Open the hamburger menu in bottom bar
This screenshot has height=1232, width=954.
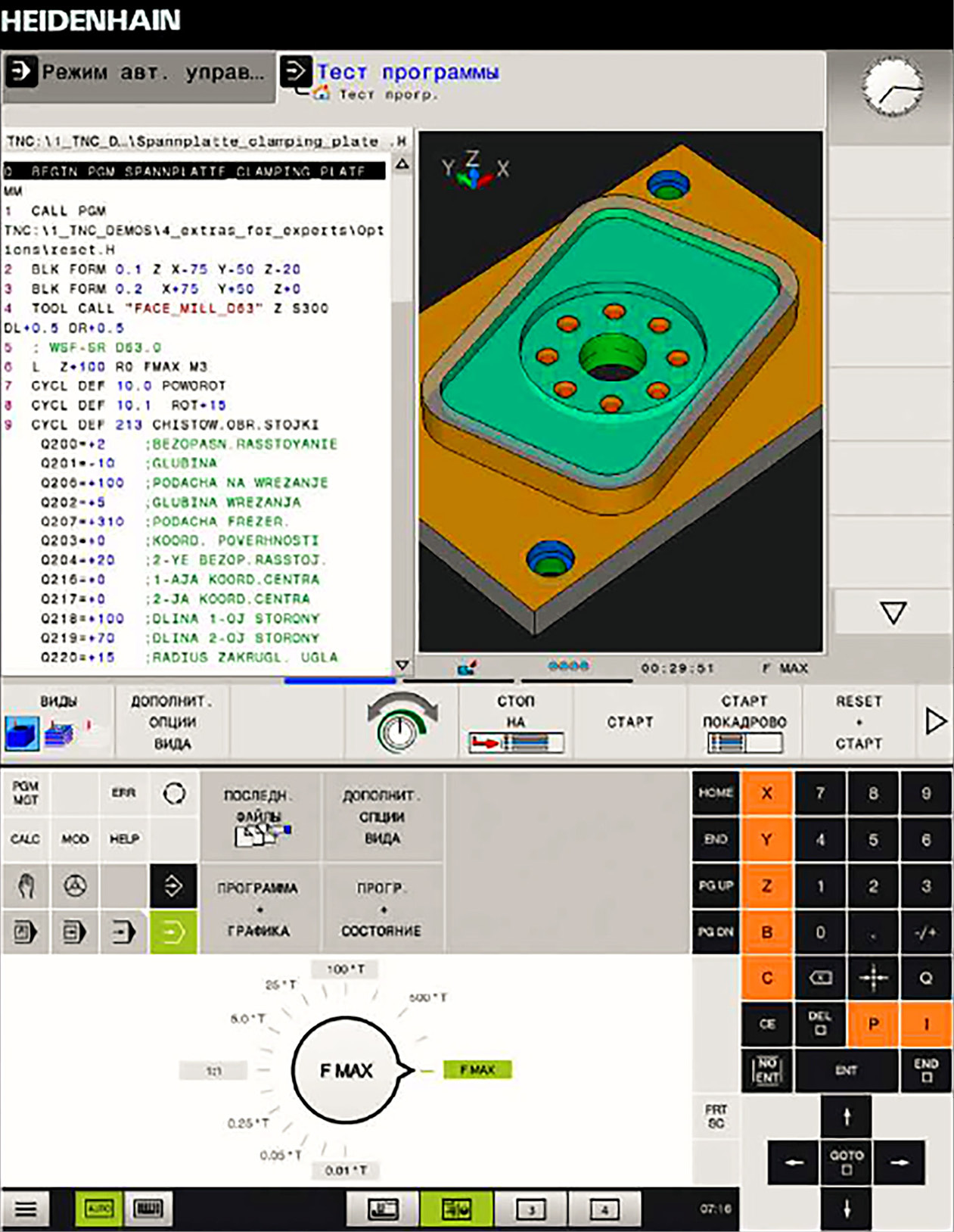tap(26, 1209)
